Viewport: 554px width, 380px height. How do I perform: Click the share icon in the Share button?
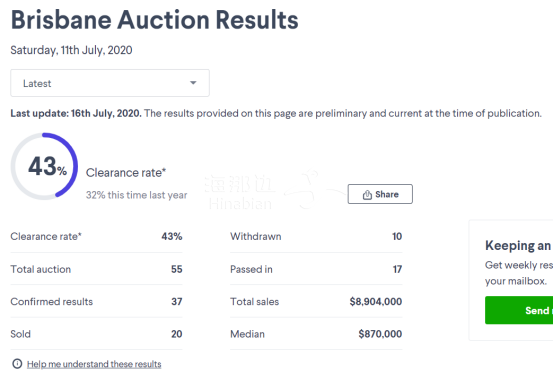click(x=367, y=195)
